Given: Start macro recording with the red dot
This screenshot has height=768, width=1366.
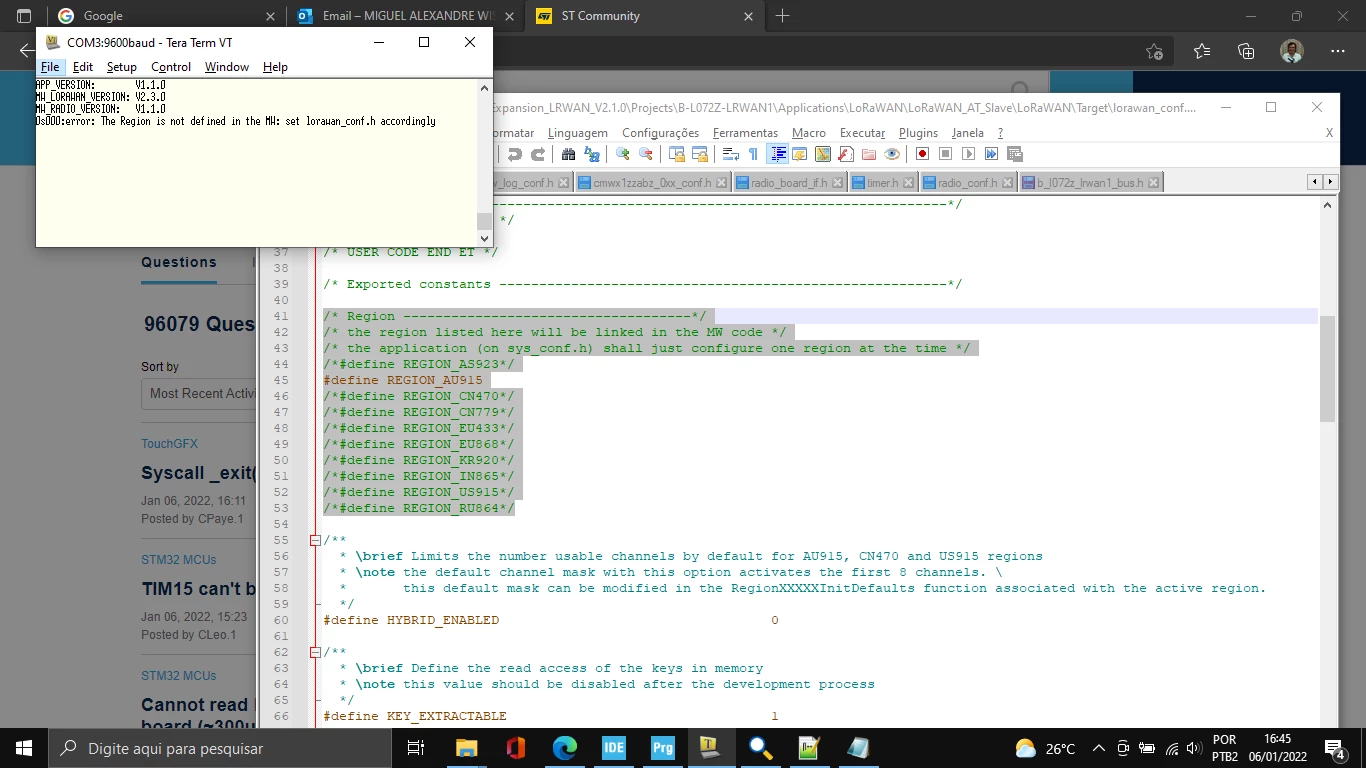Looking at the screenshot, I should coord(922,154).
